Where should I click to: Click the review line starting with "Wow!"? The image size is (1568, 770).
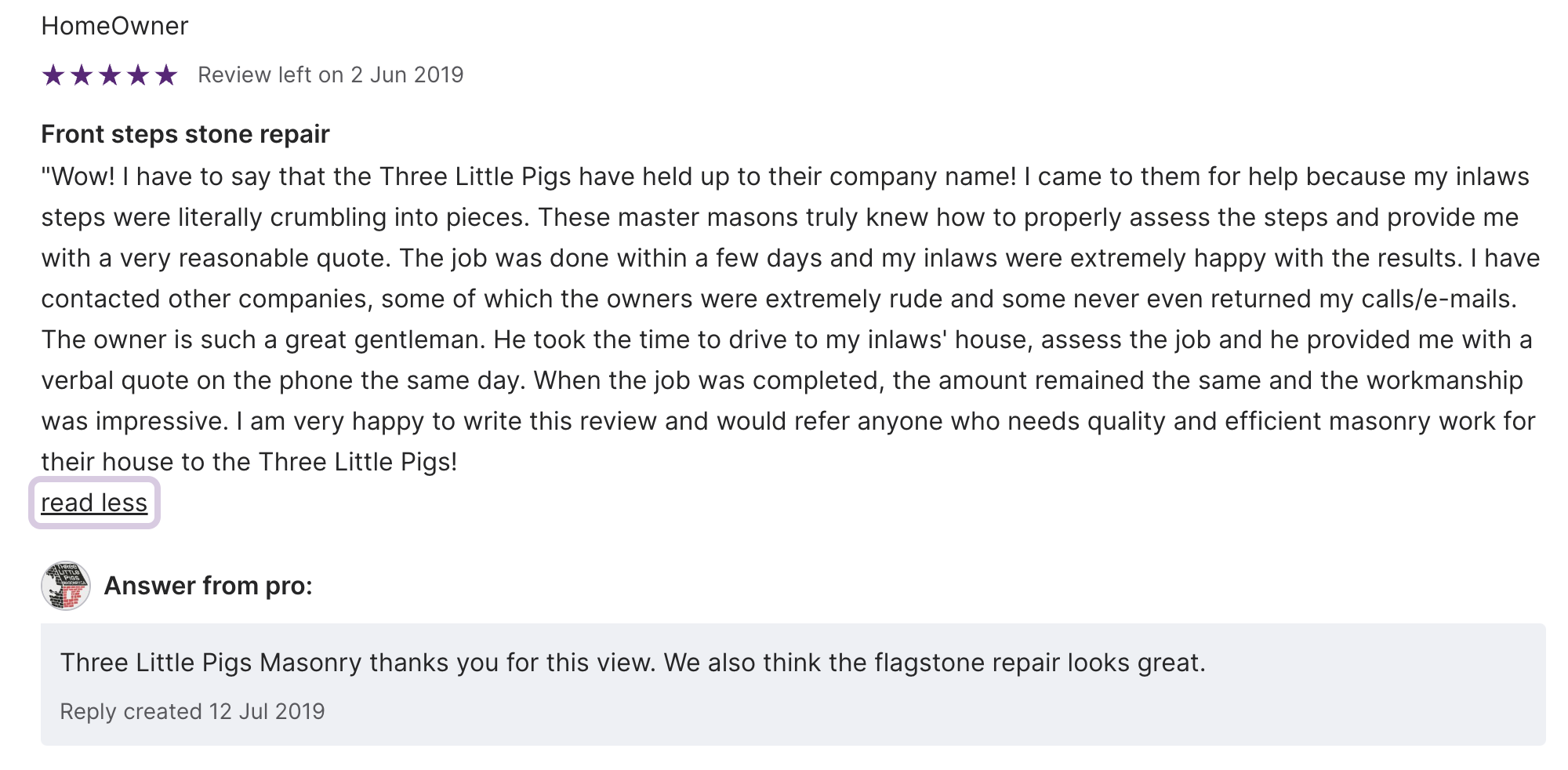[x=784, y=176]
